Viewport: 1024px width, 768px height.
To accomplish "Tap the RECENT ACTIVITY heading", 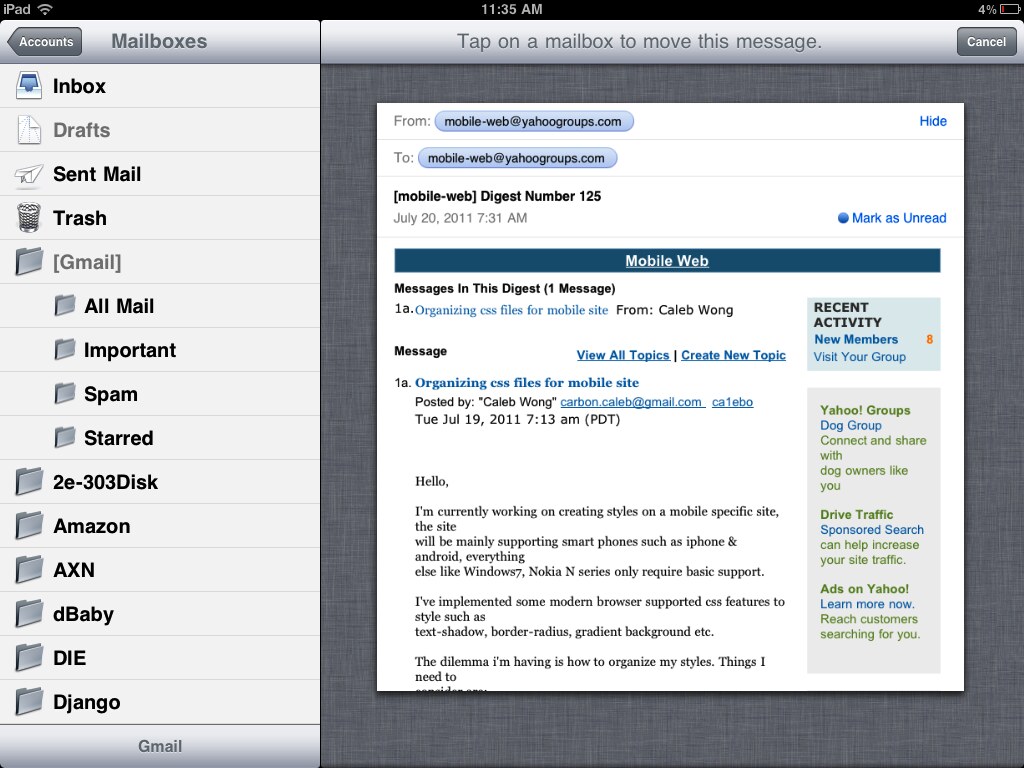I will pos(848,315).
